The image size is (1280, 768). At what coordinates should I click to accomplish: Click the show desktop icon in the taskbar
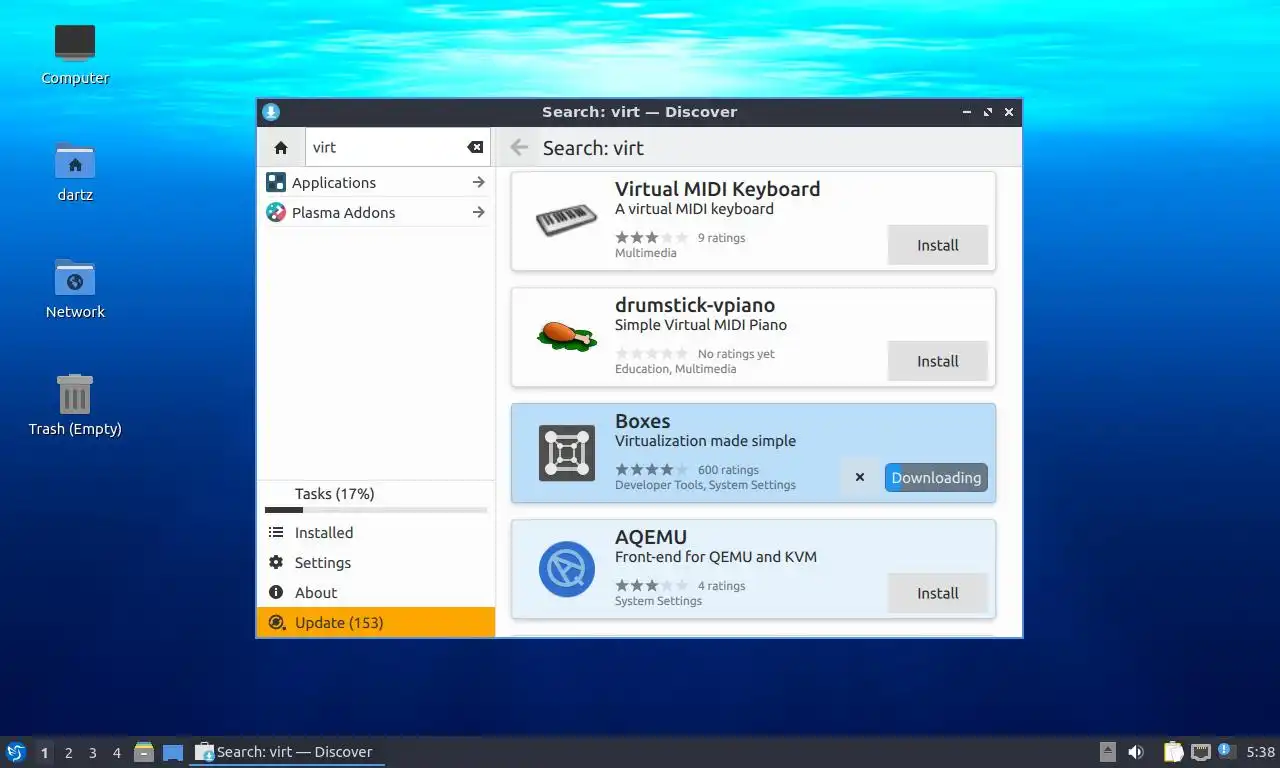(173, 752)
